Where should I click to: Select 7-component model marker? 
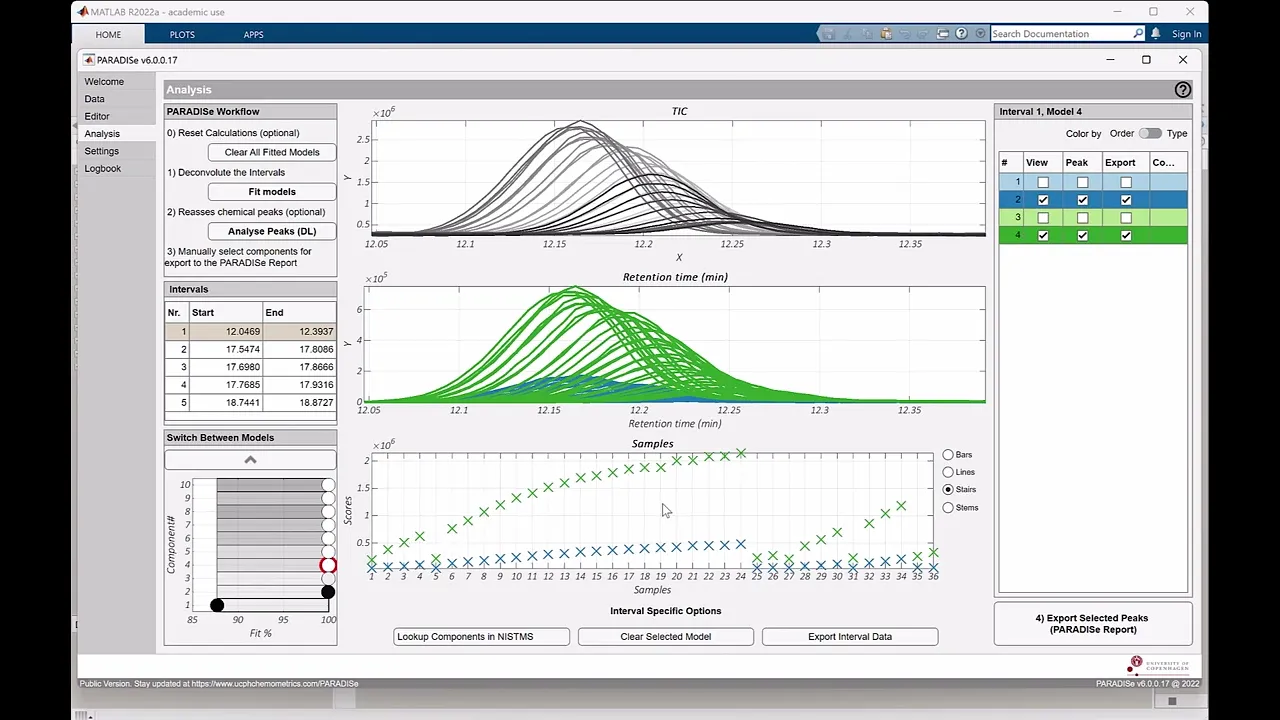tap(328, 525)
